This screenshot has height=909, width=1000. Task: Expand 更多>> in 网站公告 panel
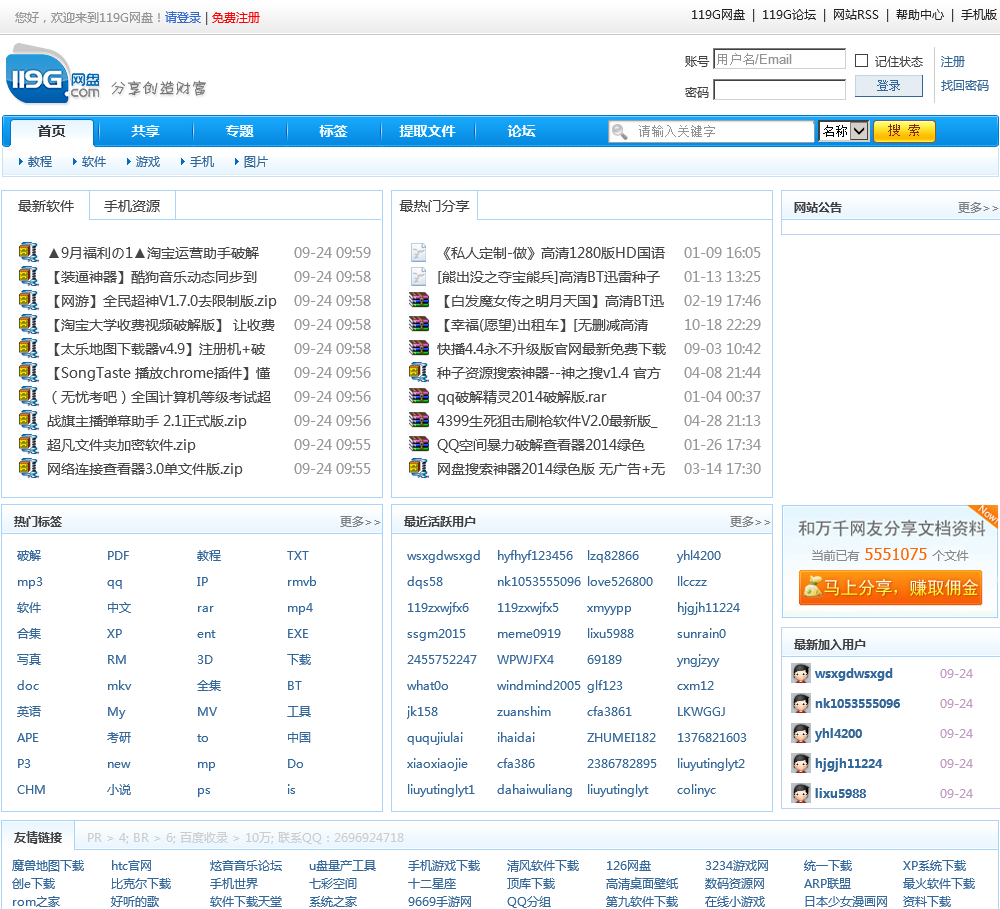[978, 207]
